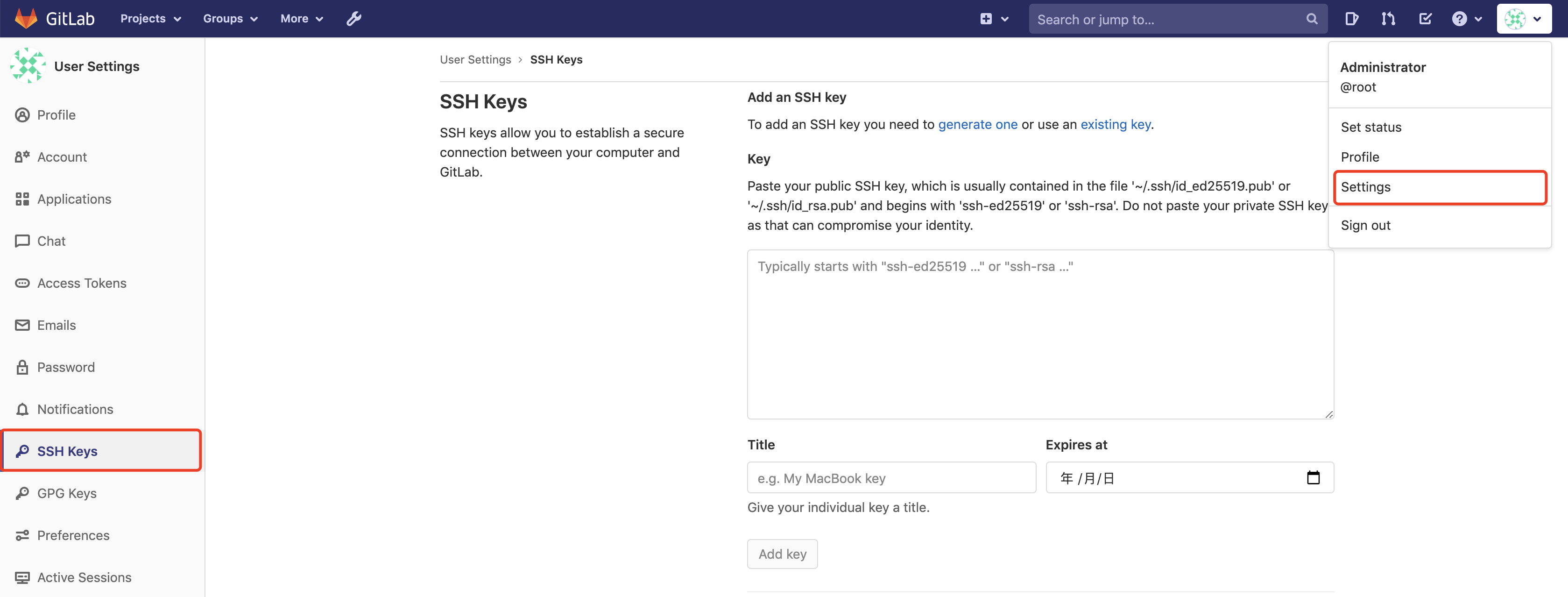Open the Merge requests icon
This screenshot has width=1568, height=597.
tap(1388, 19)
